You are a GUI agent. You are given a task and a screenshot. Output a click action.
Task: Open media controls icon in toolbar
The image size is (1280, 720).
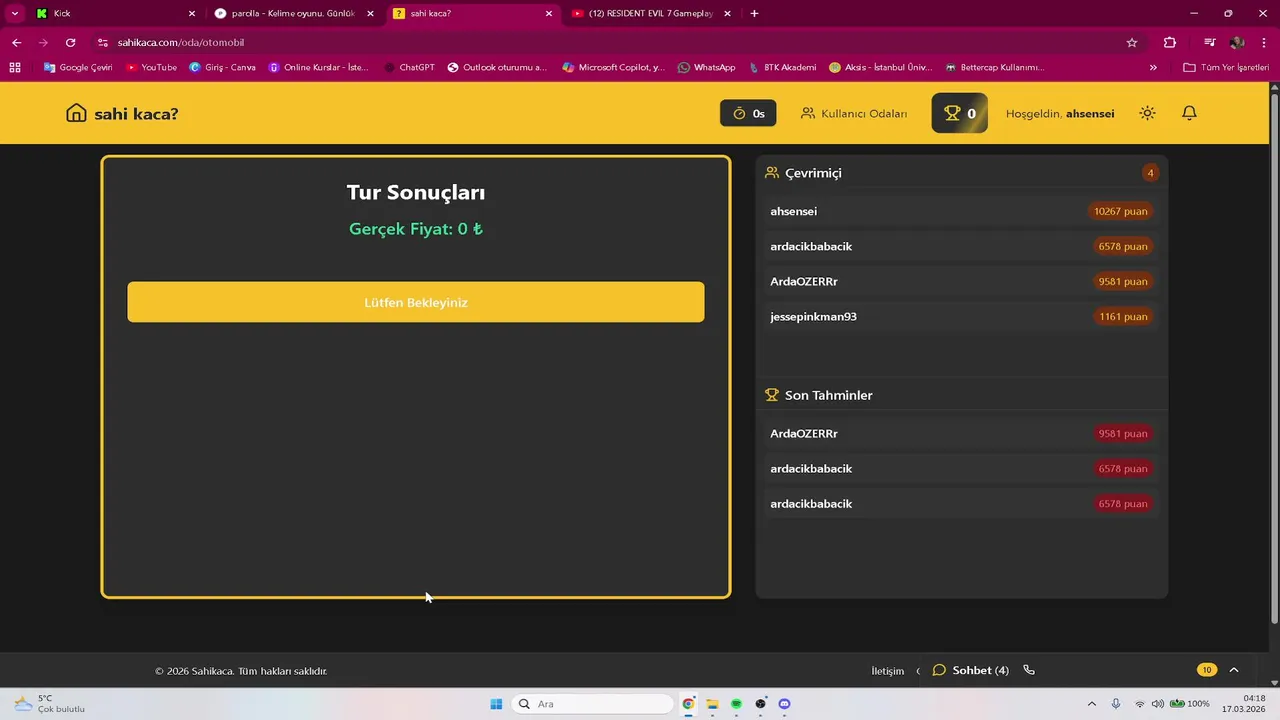[1209, 43]
